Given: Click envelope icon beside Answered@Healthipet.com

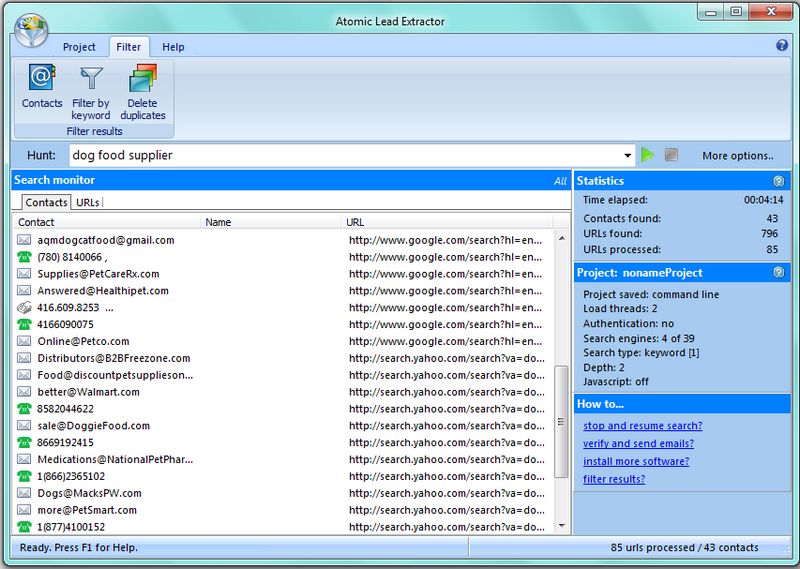Looking at the screenshot, I should 24,290.
